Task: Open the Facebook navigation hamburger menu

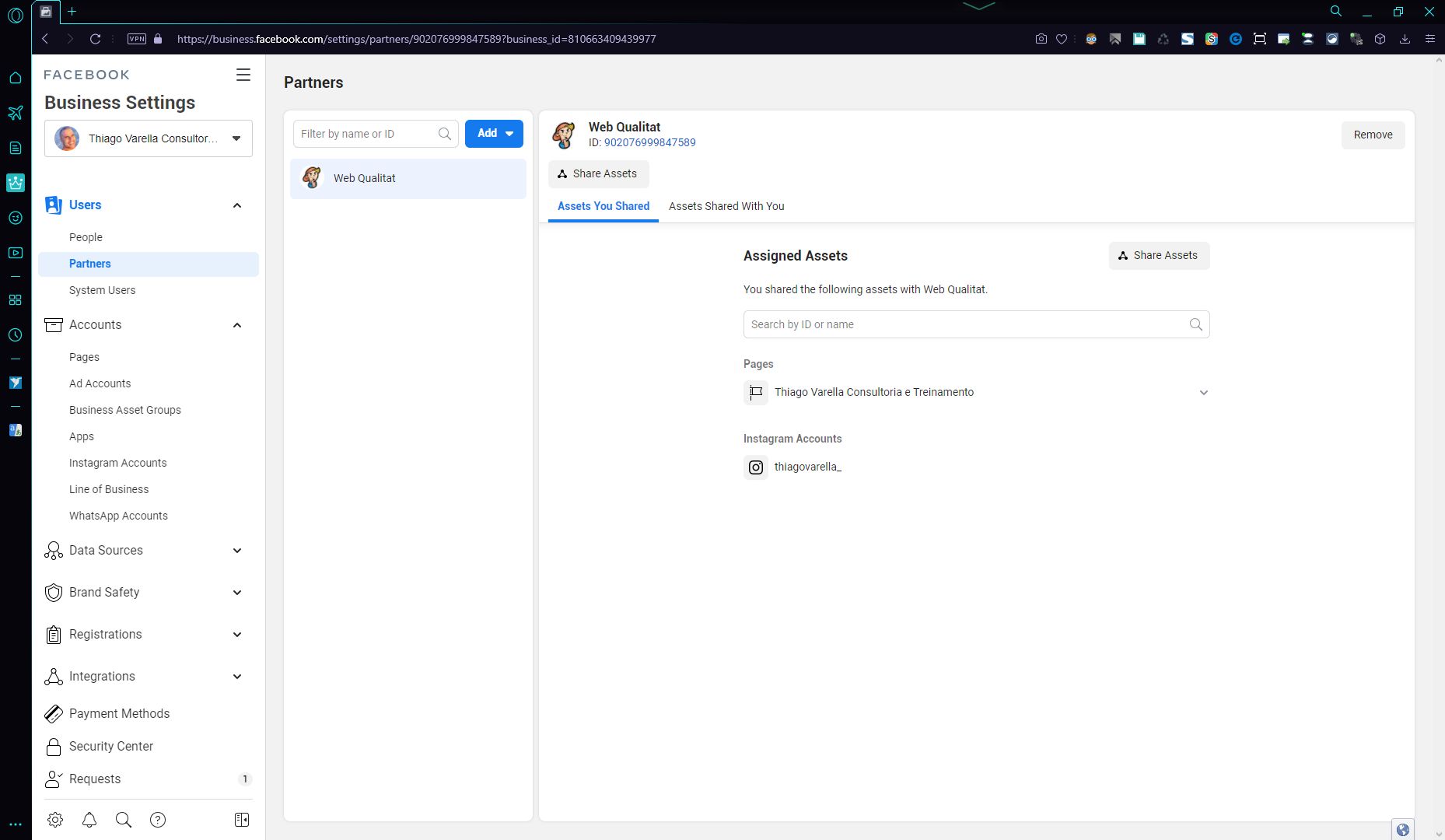Action: [243, 75]
